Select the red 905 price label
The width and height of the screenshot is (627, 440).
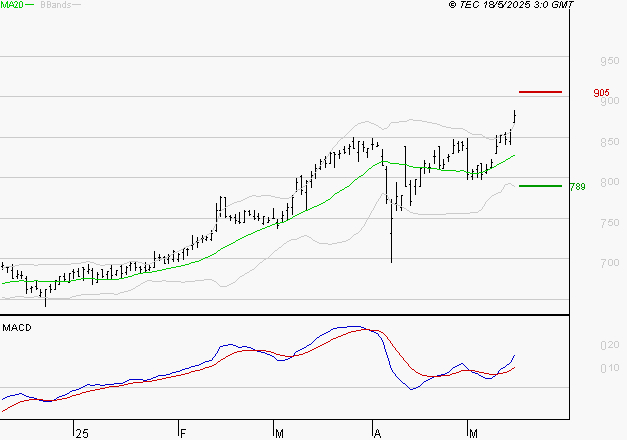click(x=601, y=93)
